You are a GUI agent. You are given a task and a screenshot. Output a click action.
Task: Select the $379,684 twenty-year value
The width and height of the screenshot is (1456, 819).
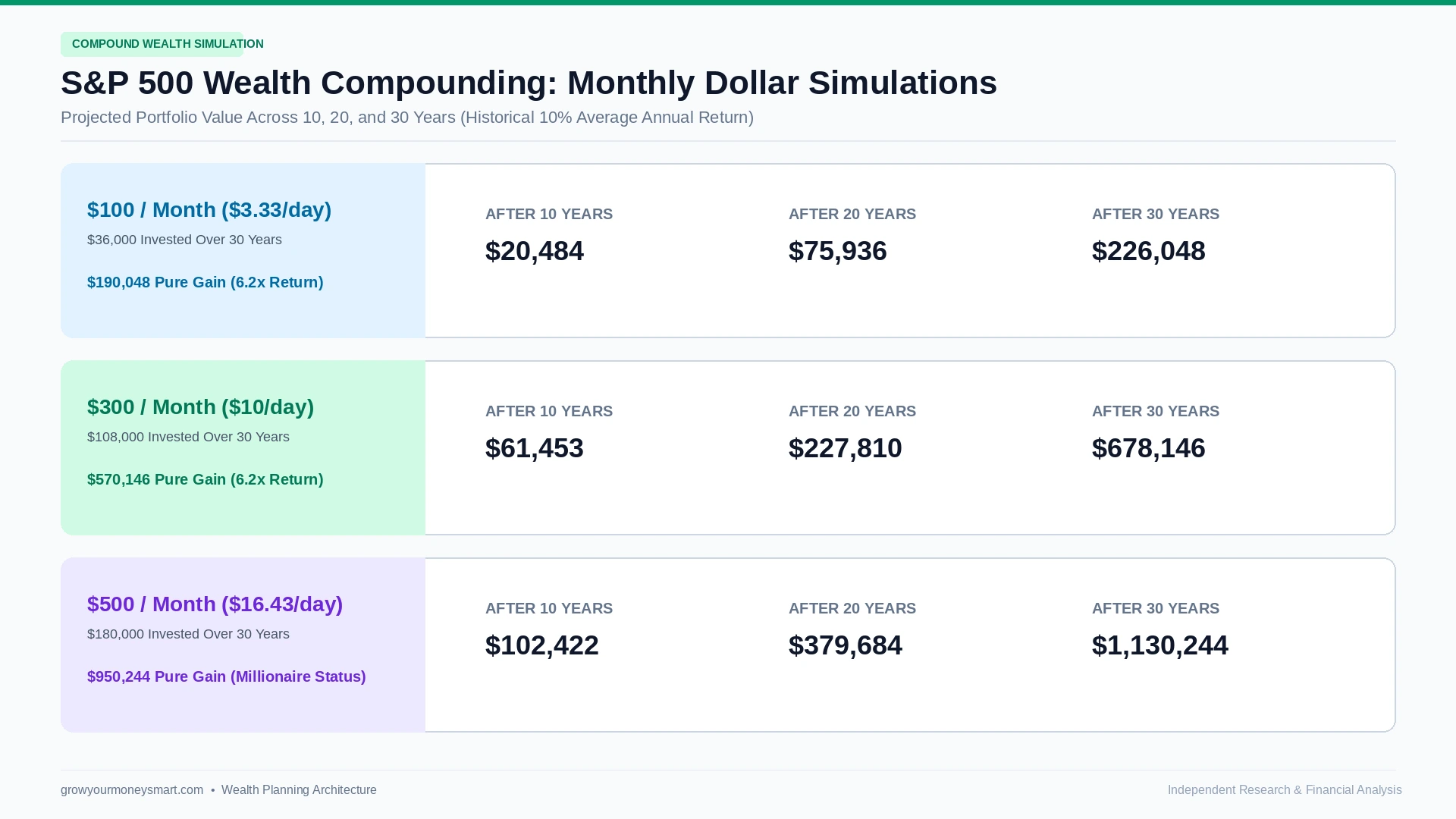coord(846,645)
